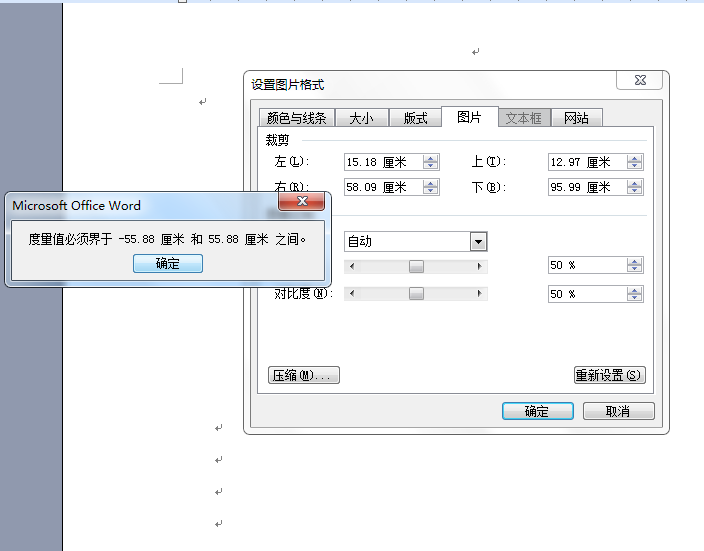704x551 pixels.
Task: Decrease the 下 crop value with down arrow
Action: click(634, 191)
